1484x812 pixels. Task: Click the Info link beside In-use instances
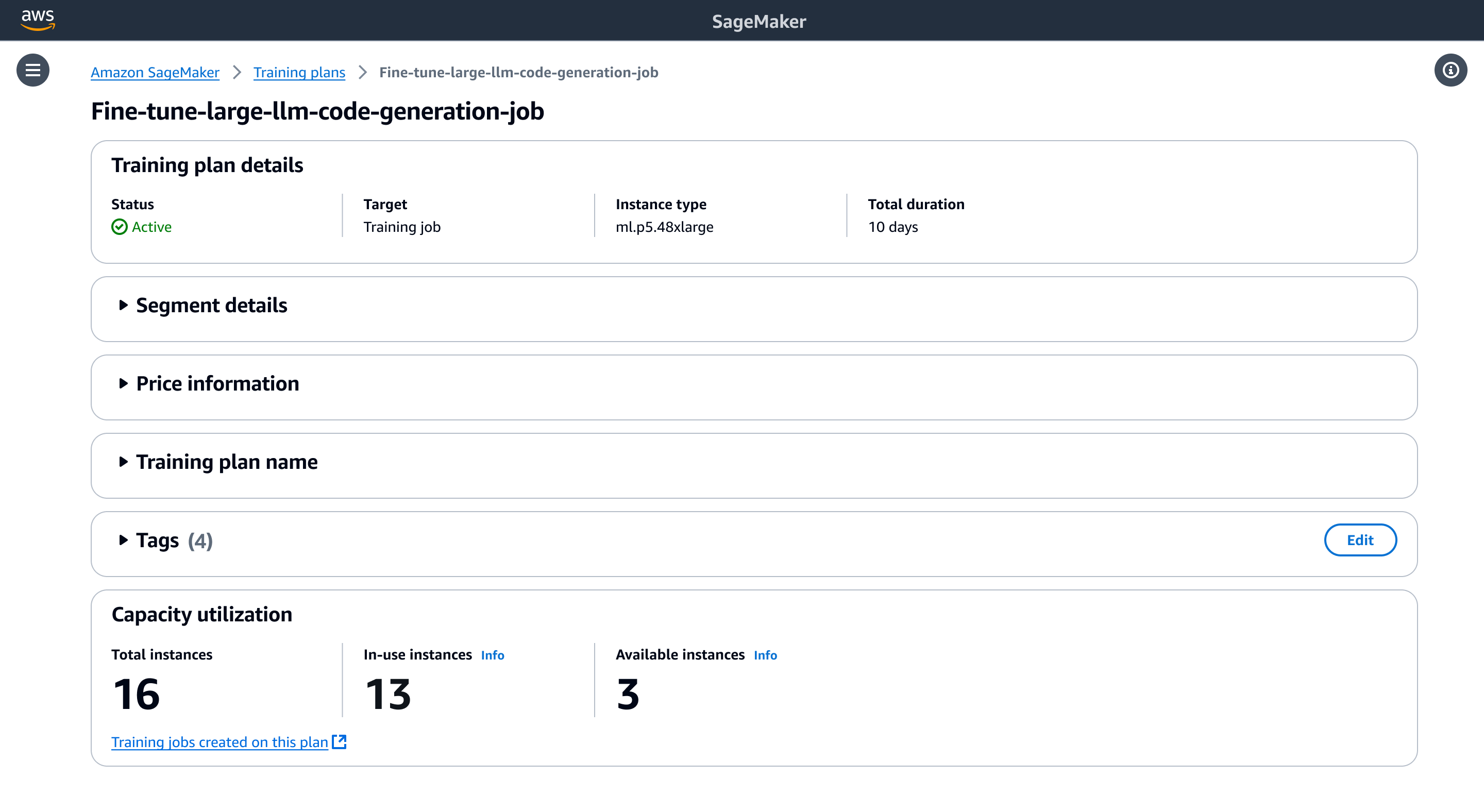click(492, 655)
